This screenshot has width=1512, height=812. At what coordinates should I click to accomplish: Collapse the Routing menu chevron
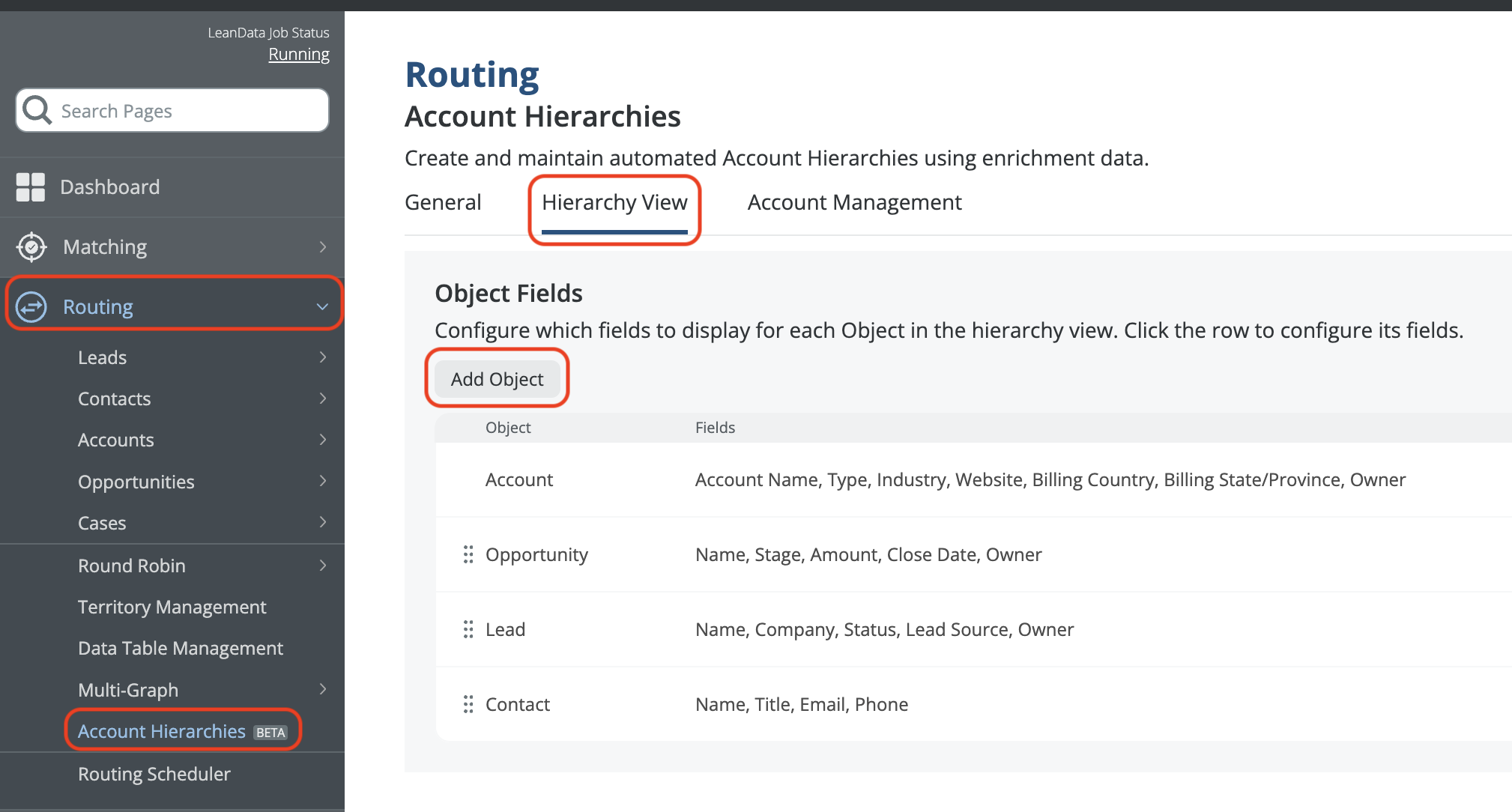point(322,307)
